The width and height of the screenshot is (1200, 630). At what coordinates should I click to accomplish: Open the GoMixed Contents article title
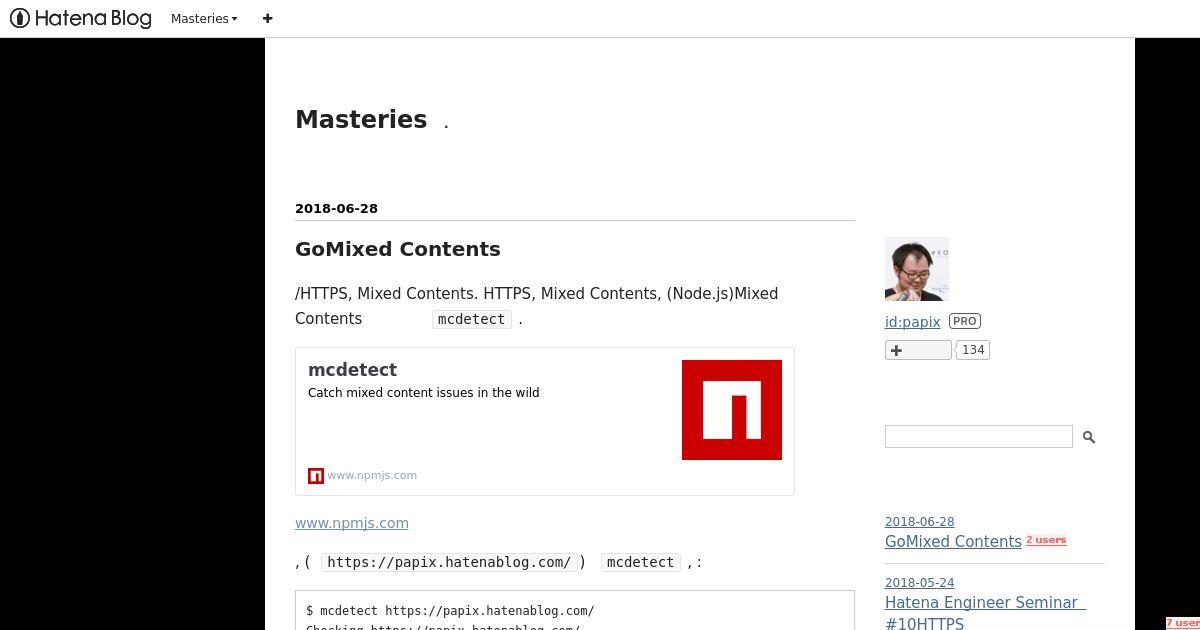[x=397, y=249]
